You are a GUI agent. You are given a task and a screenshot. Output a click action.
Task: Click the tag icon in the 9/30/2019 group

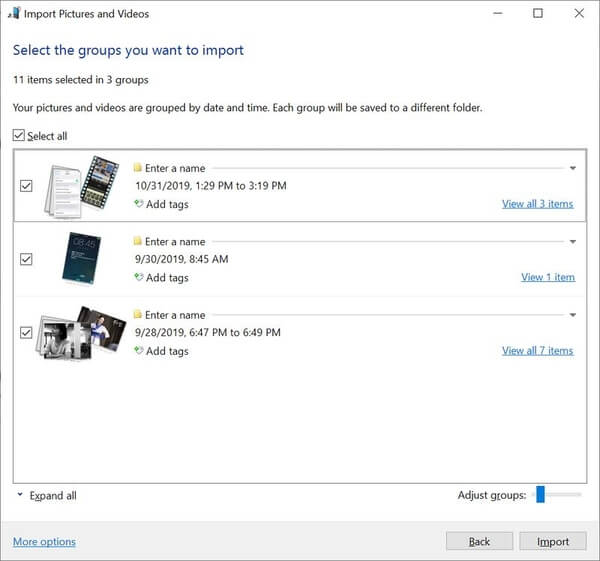tap(138, 278)
